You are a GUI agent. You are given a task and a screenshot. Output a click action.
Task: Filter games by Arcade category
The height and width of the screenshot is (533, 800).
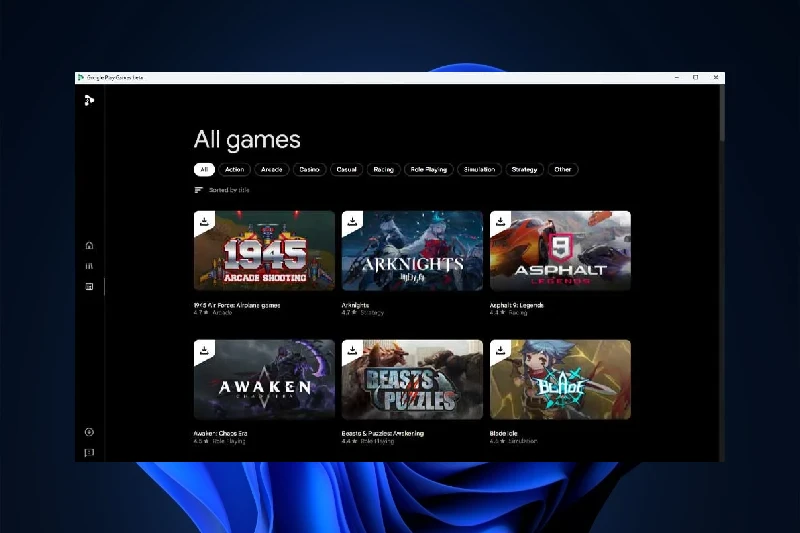(x=271, y=170)
